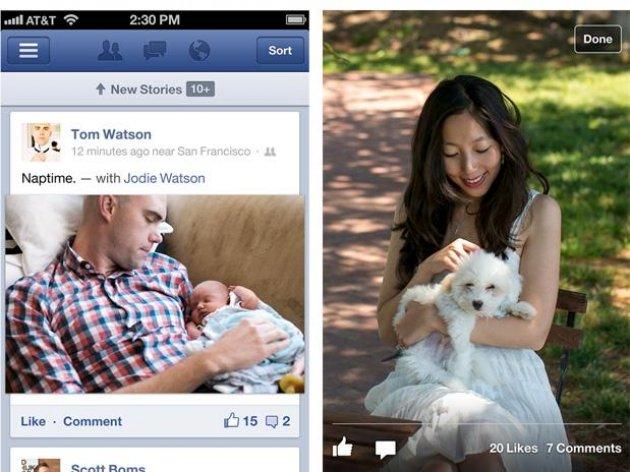
Task: View the Naptime photo
Action: pos(155,294)
